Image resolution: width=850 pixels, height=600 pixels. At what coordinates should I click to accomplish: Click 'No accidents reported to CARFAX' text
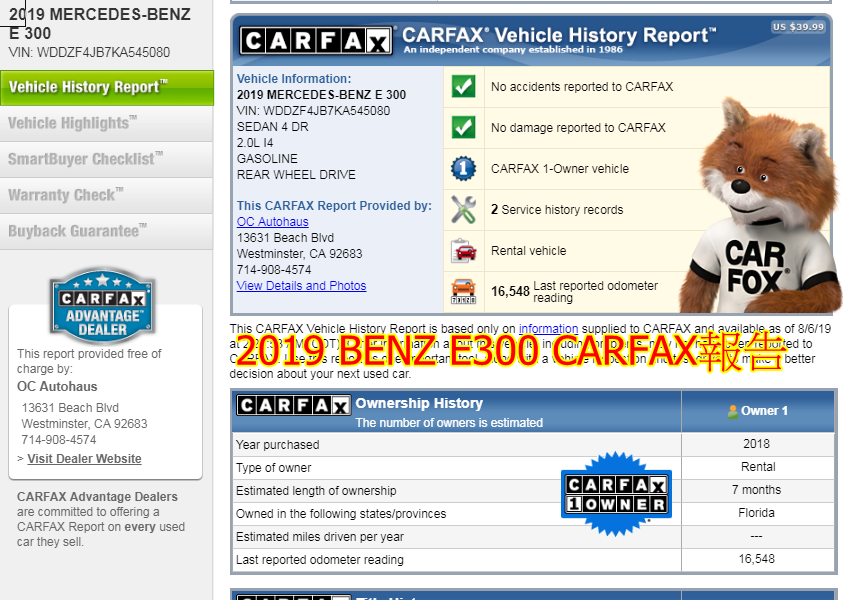pyautogui.click(x=582, y=87)
